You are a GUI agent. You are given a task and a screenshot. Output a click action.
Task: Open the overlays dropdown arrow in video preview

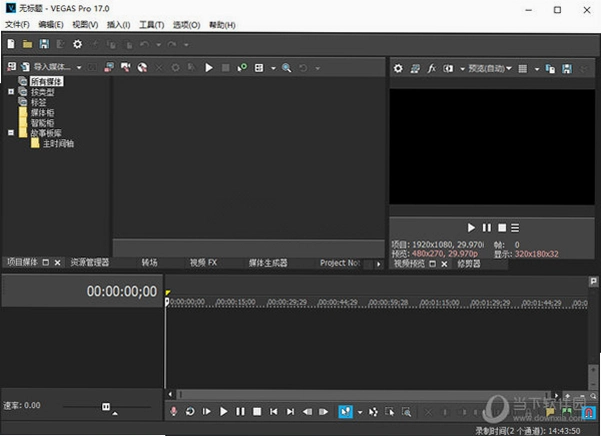tap(537, 69)
